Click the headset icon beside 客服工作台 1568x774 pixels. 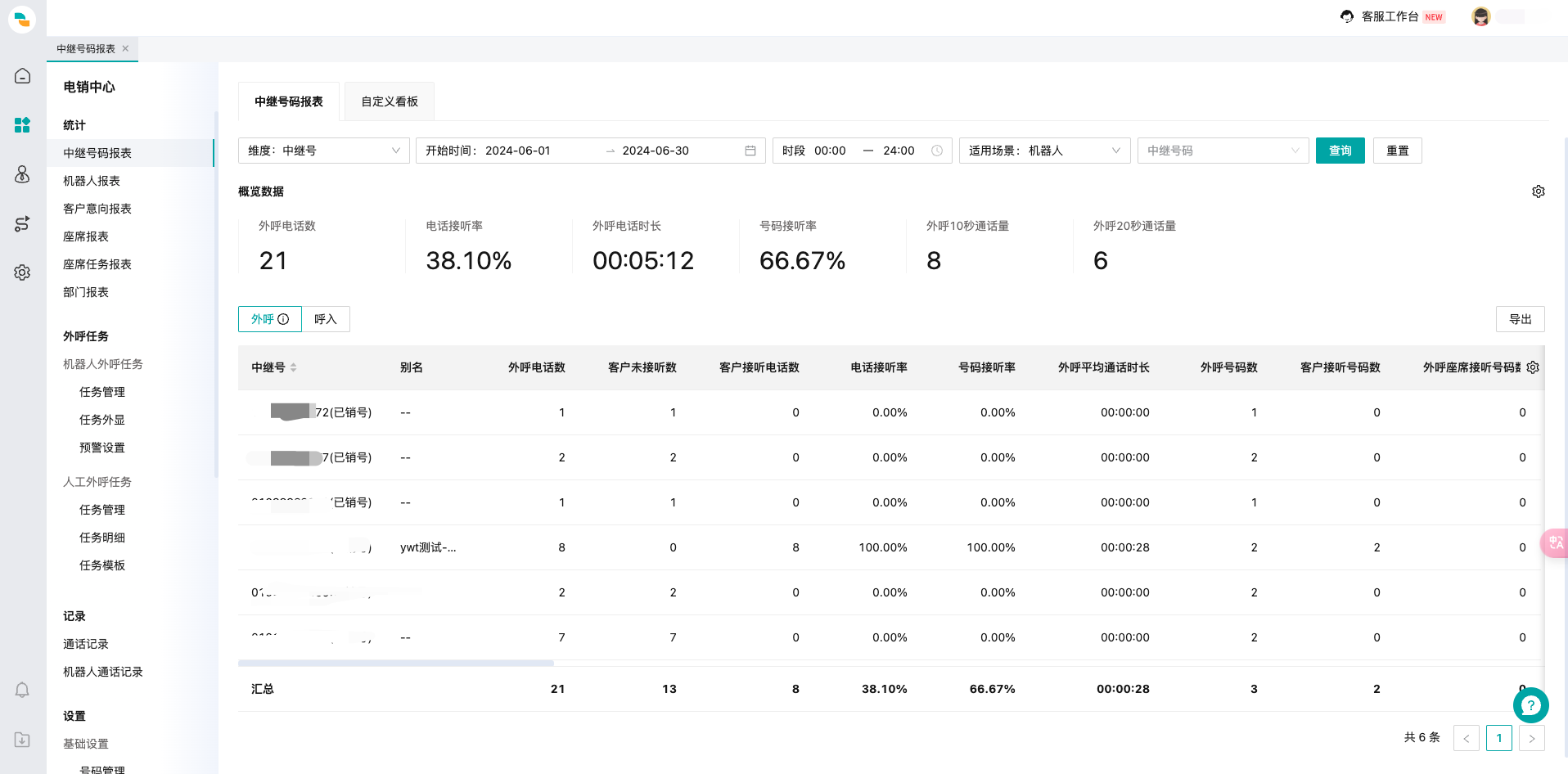[x=1347, y=16]
